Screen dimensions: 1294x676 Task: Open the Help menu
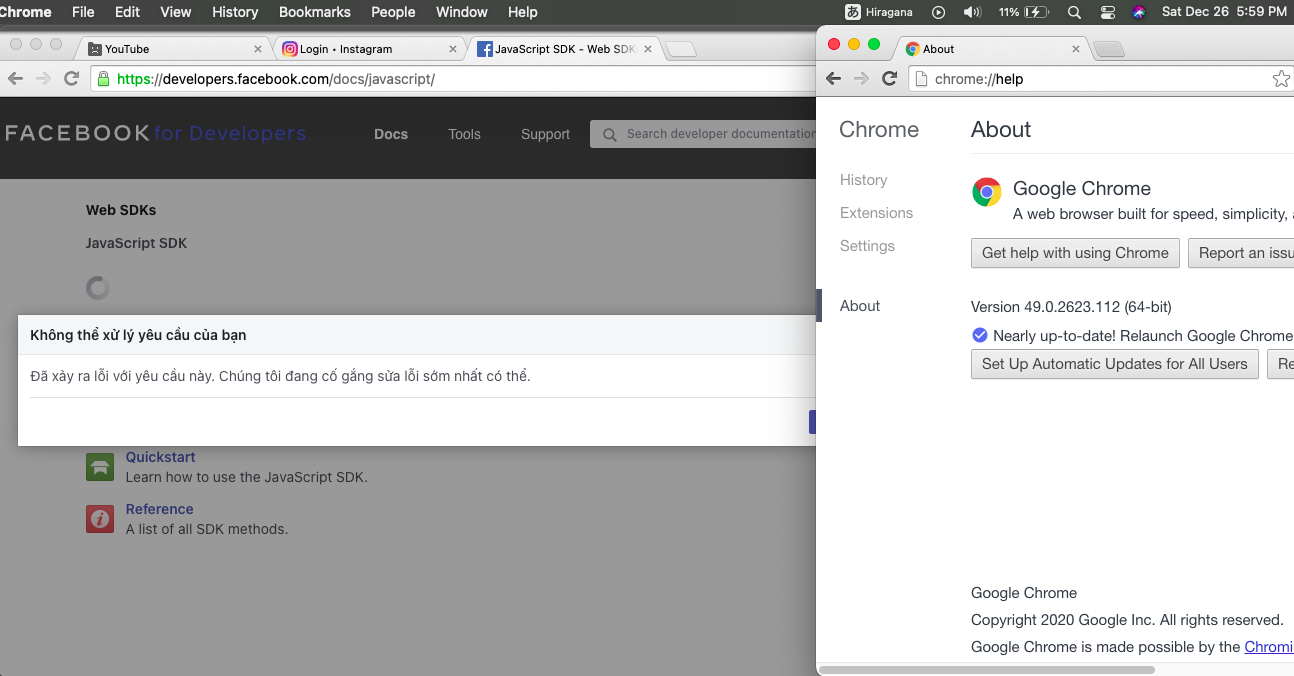tap(523, 12)
